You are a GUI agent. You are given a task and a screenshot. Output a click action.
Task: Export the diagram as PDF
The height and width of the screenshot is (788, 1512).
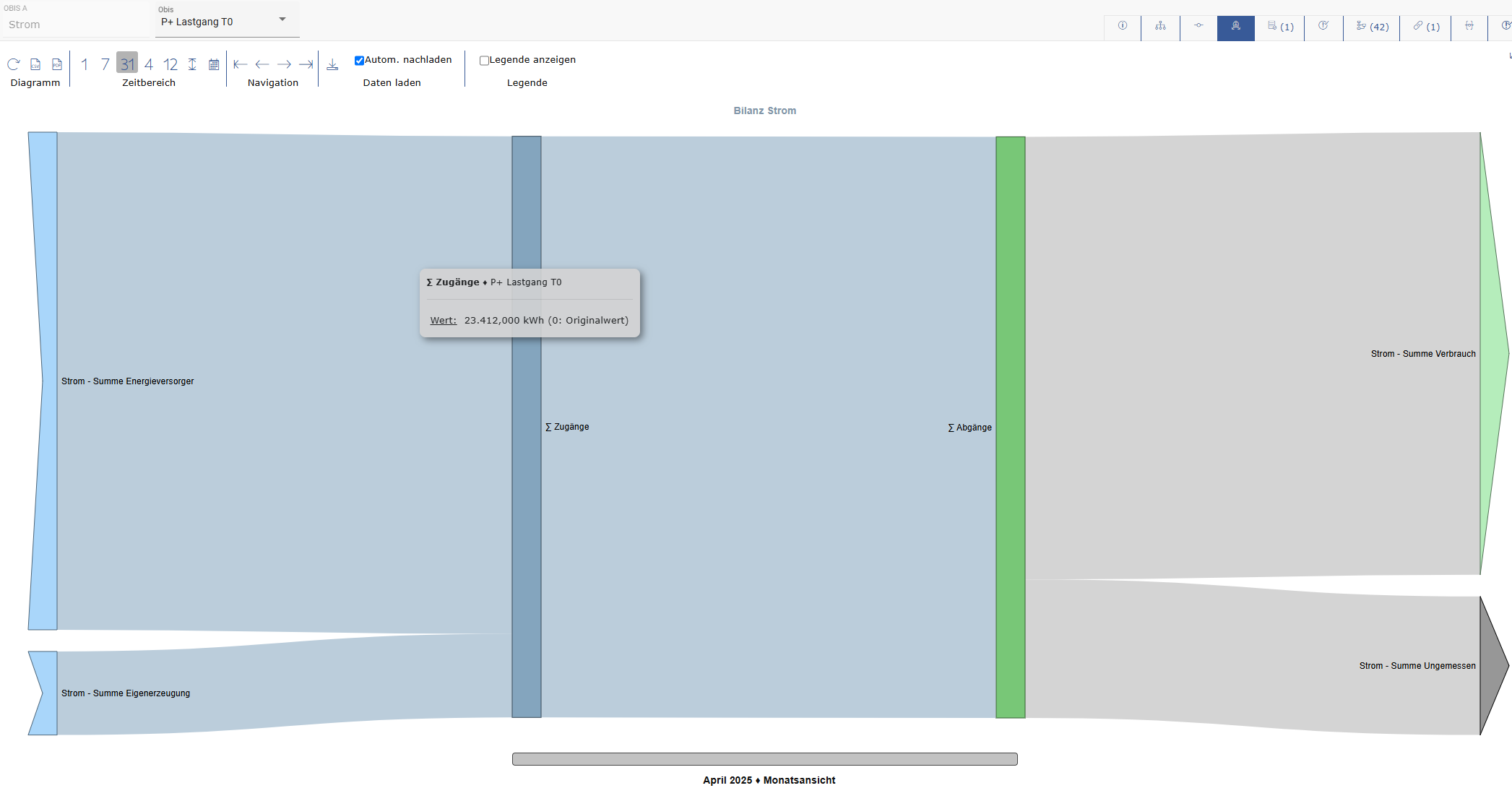pyautogui.click(x=56, y=64)
